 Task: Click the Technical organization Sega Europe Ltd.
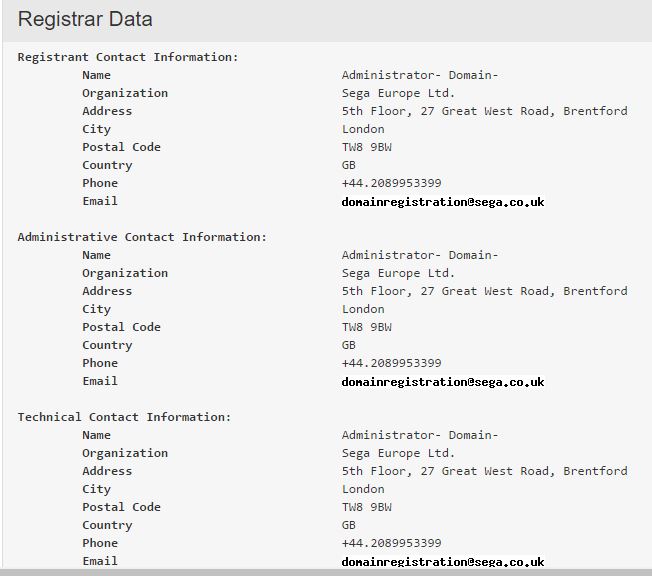[x=398, y=453]
